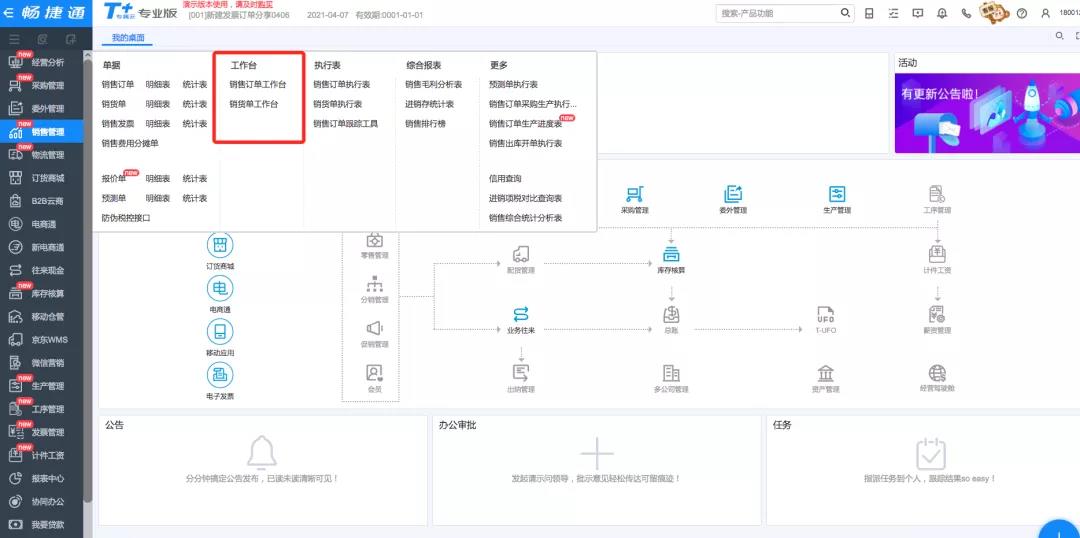The width and height of the screenshot is (1080, 538).
Task: Collapse the sidebar with the left arrow
Action: click(x=8, y=13)
